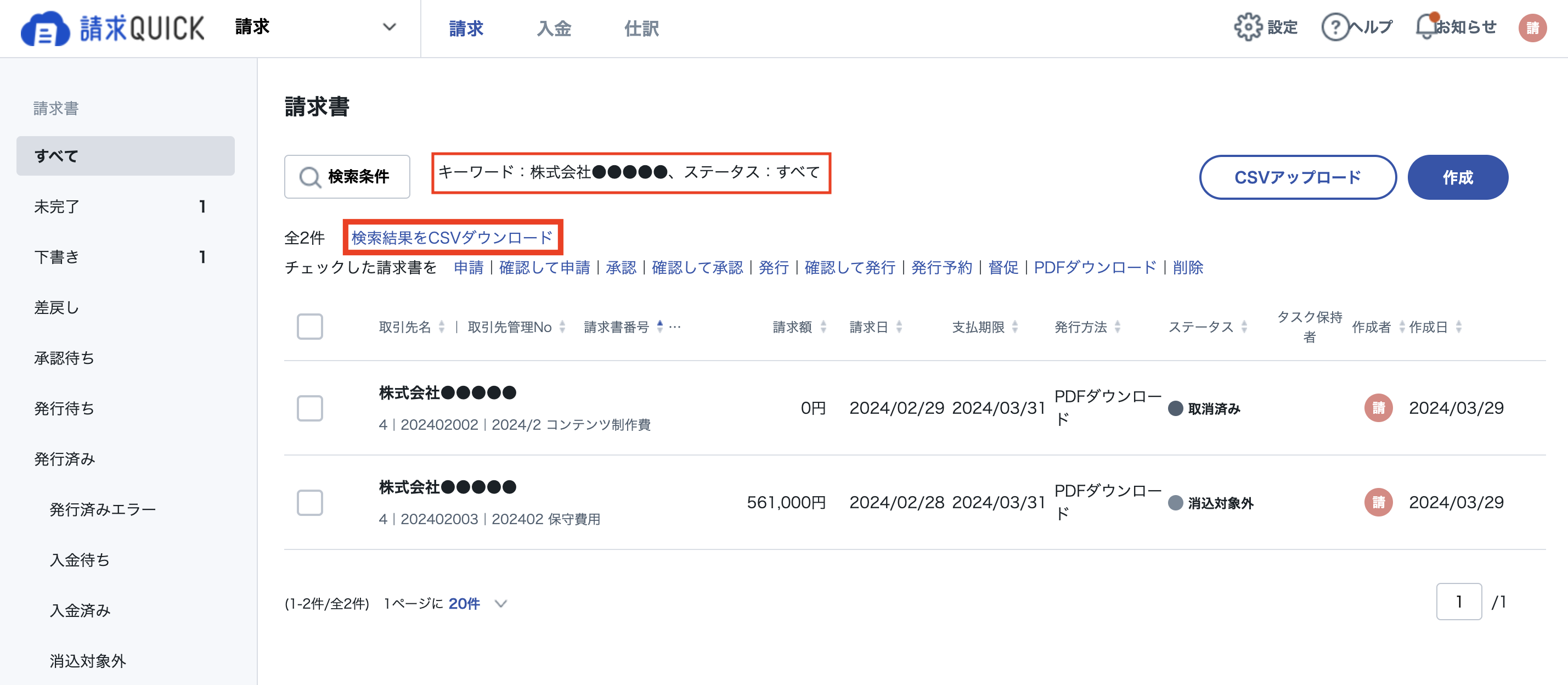Check the checkbox for invoice 202402002
Viewport: 1568px width, 685px height.
point(310,408)
